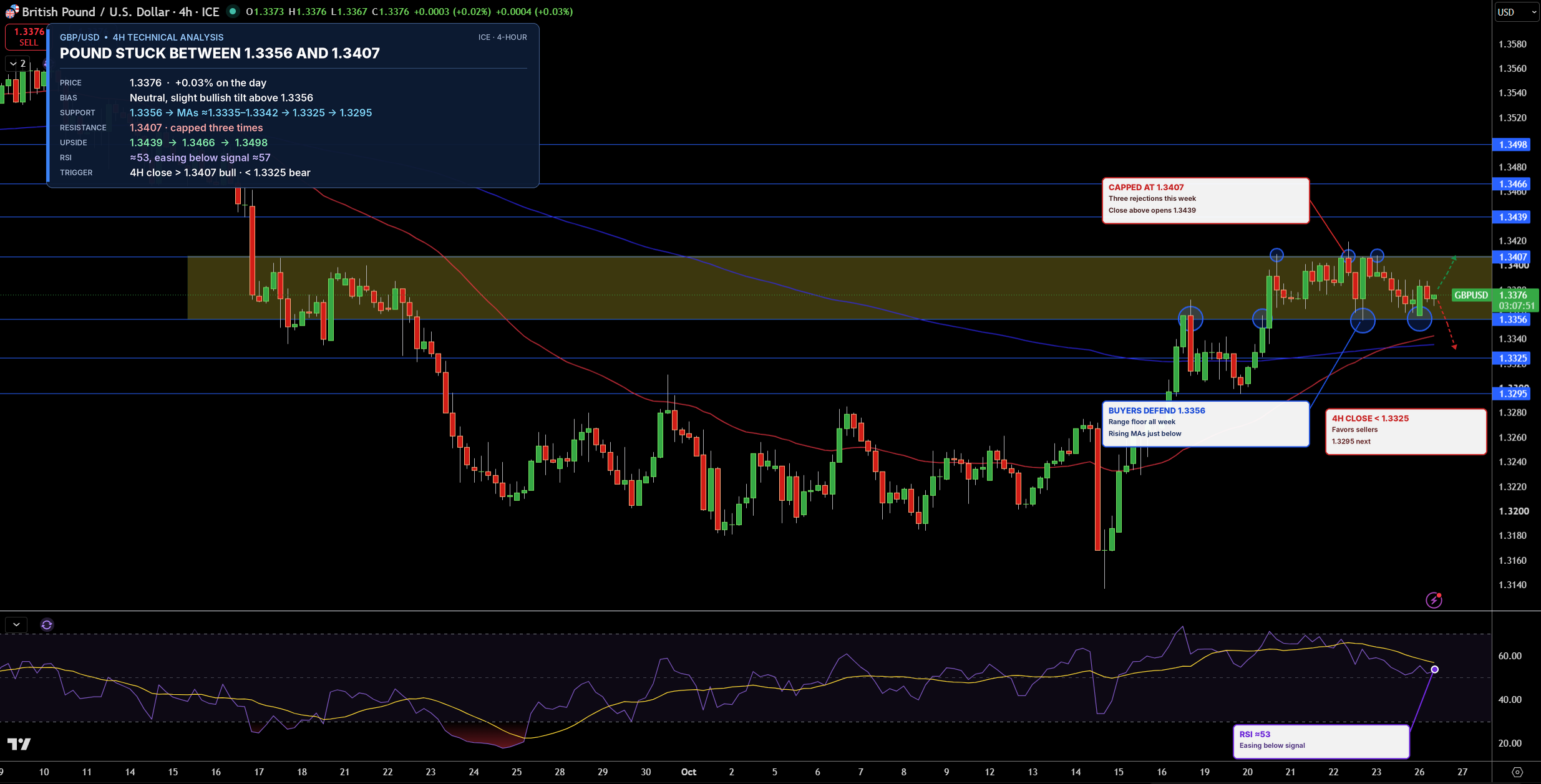The height and width of the screenshot is (784, 1541).
Task: Select the RSI ≈53 callout note
Action: (x=1321, y=741)
